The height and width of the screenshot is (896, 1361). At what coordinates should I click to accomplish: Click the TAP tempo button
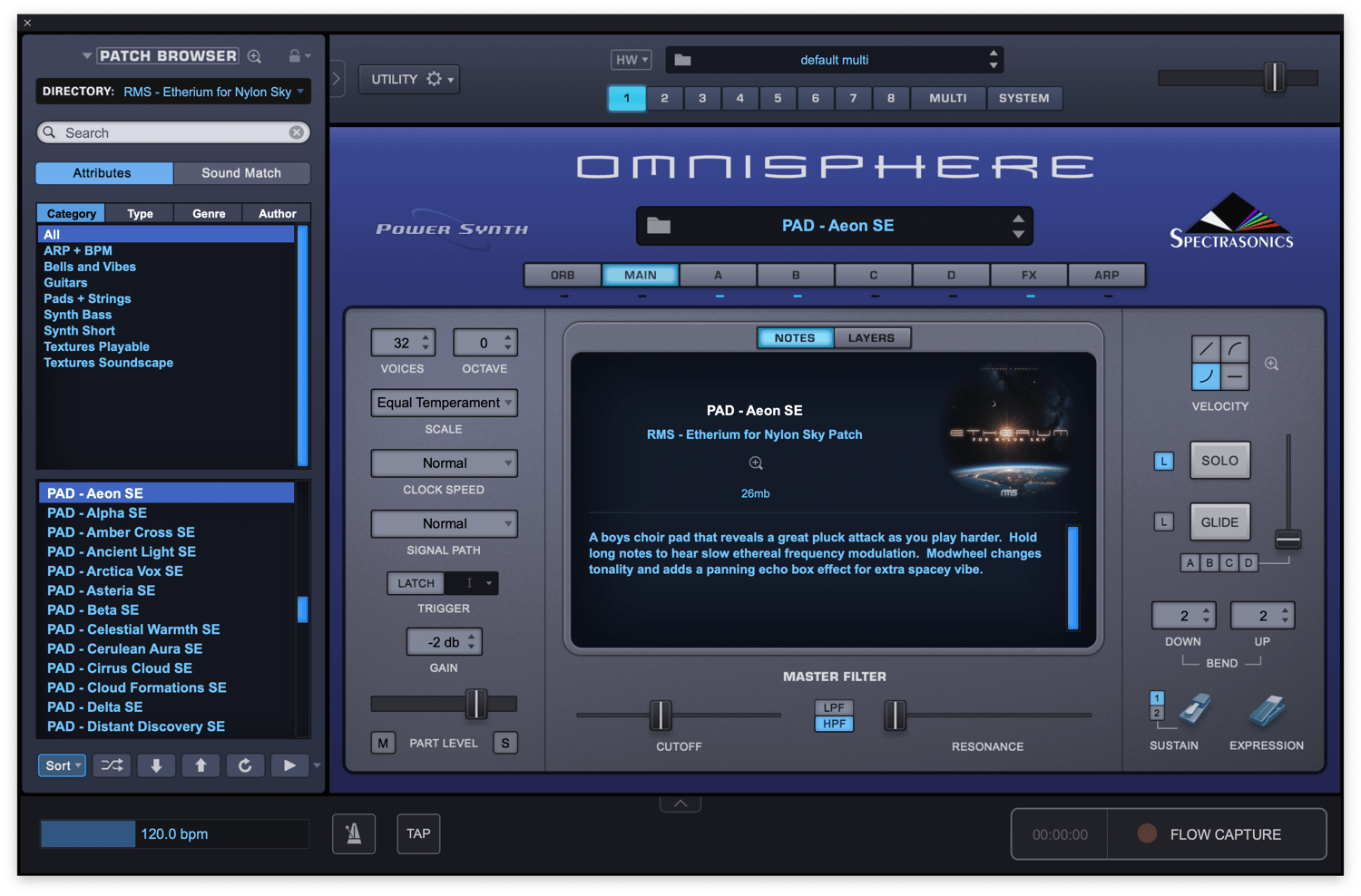(x=418, y=833)
